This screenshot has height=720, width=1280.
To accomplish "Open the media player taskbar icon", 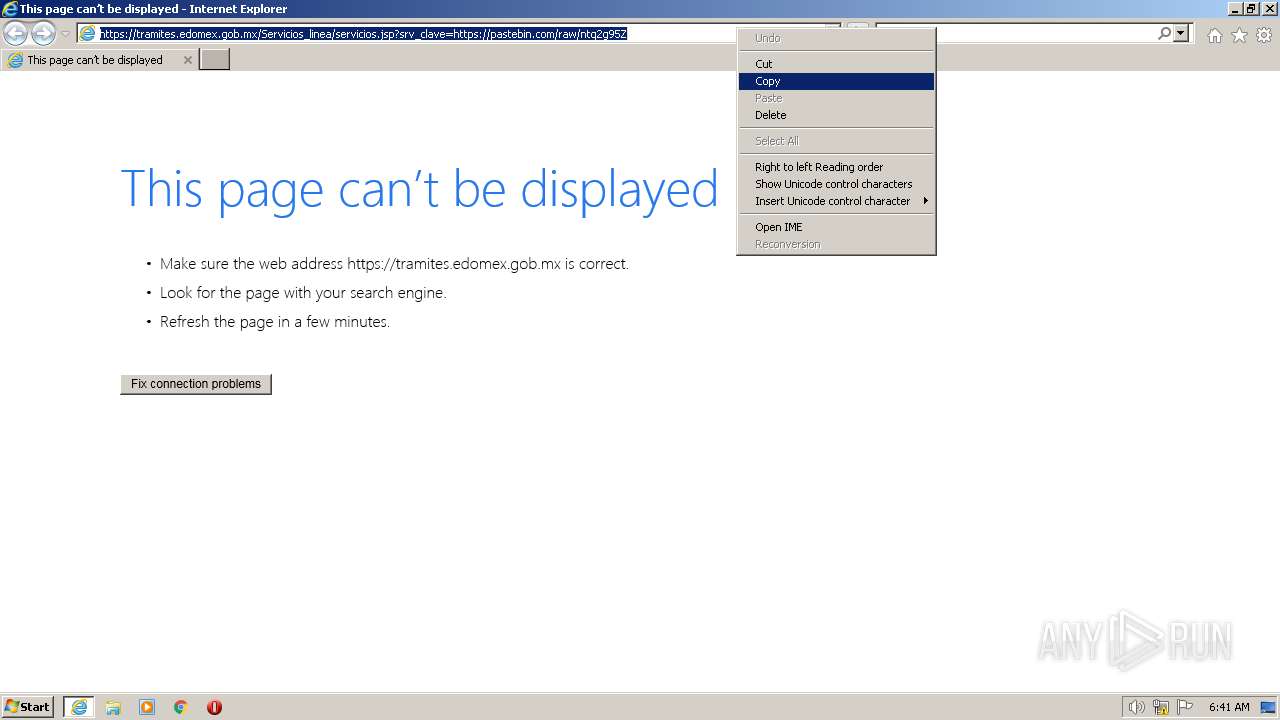I will click(x=147, y=707).
